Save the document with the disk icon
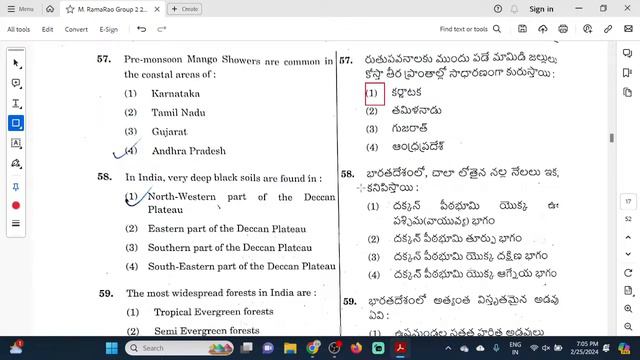Image resolution: width=640 pixels, height=360 pixels. click(x=522, y=29)
